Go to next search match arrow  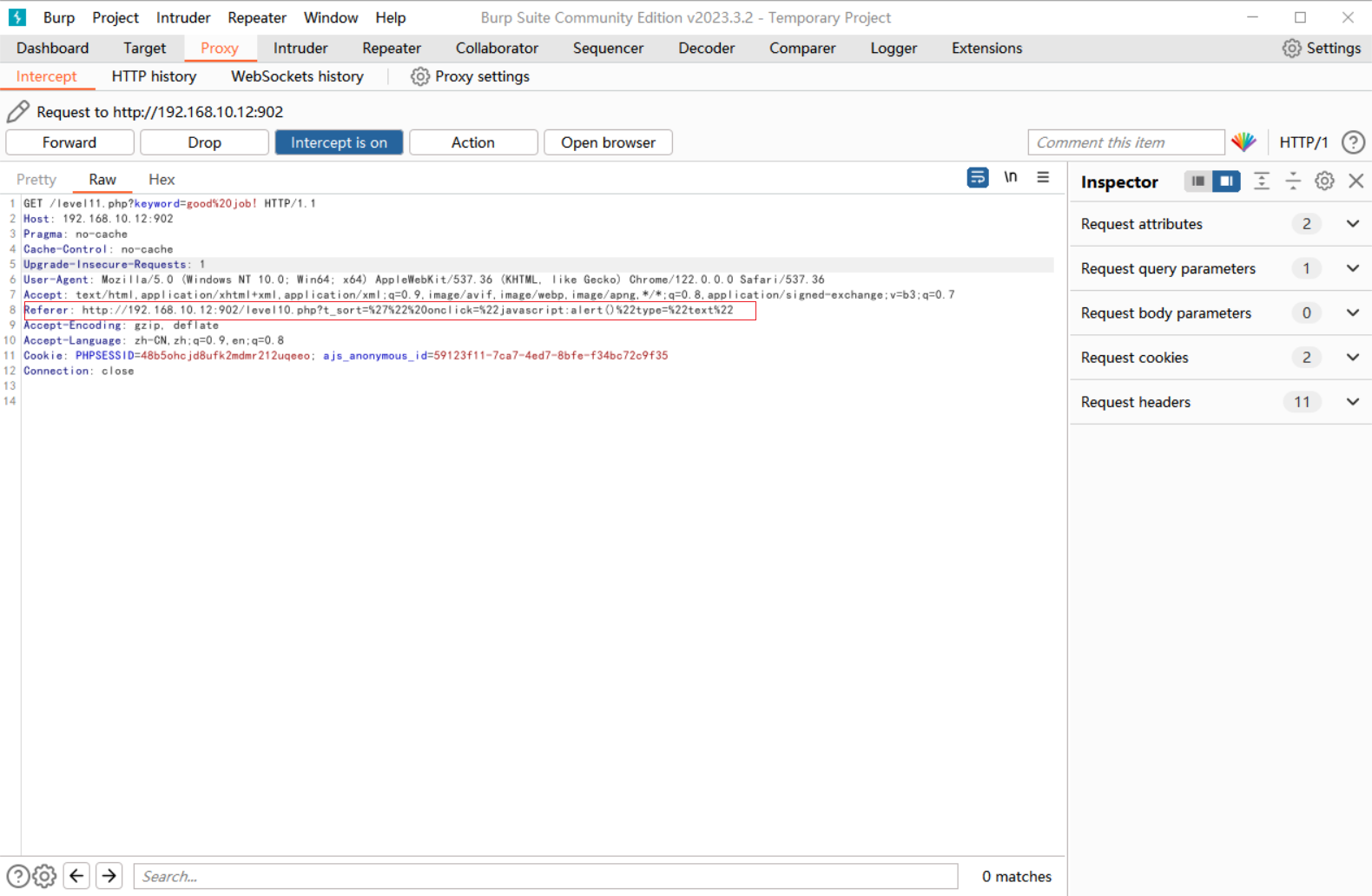[109, 876]
